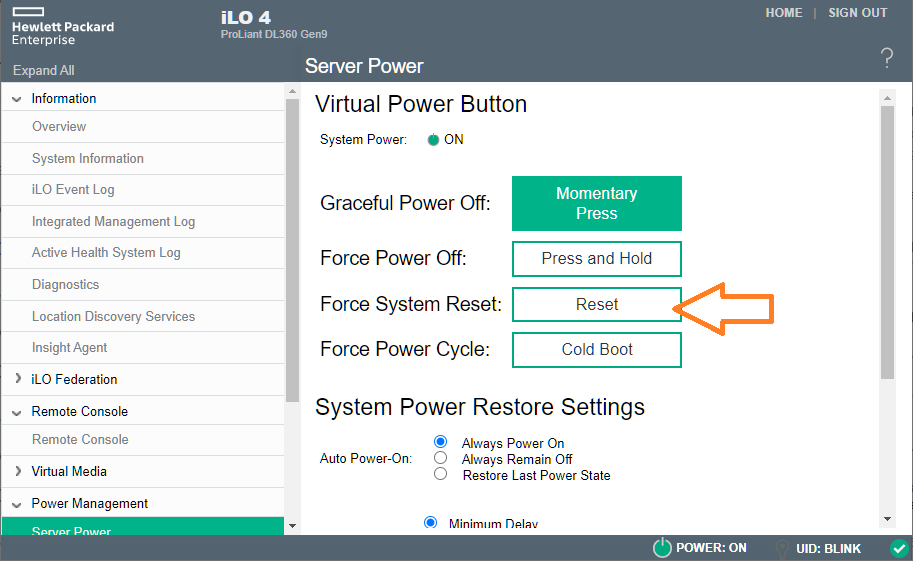Select Server Power menu item
The width and height of the screenshot is (913, 561).
point(143,526)
